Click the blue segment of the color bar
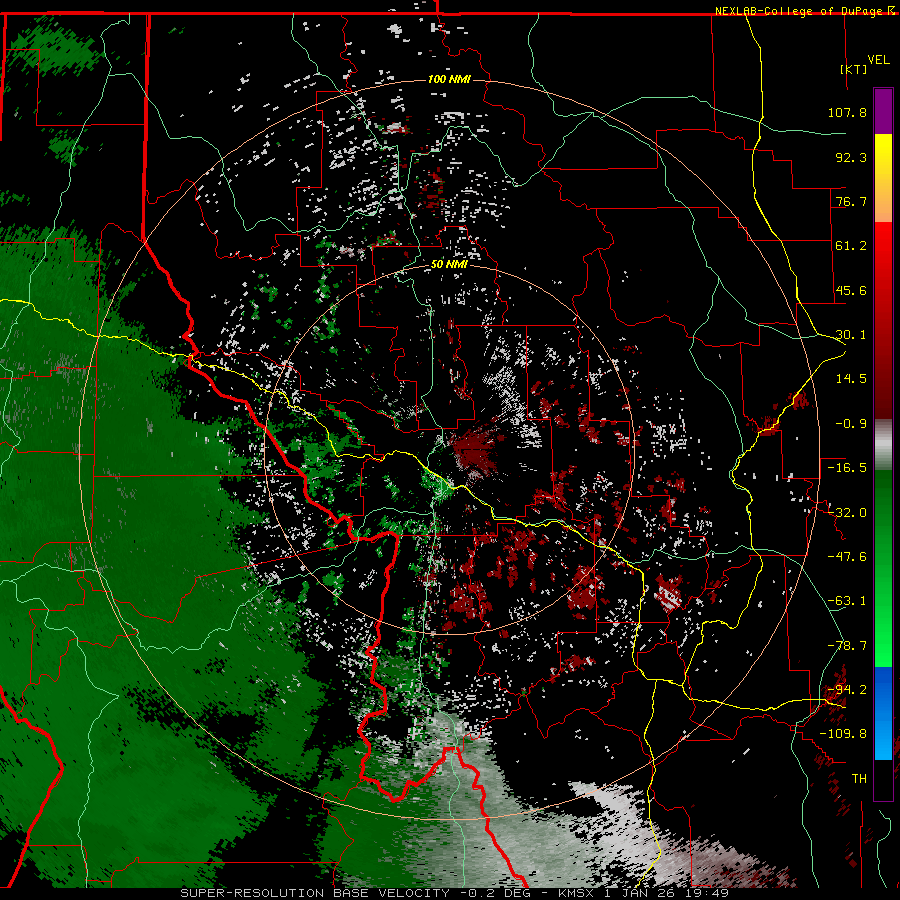The height and width of the screenshot is (900, 900). 883,712
